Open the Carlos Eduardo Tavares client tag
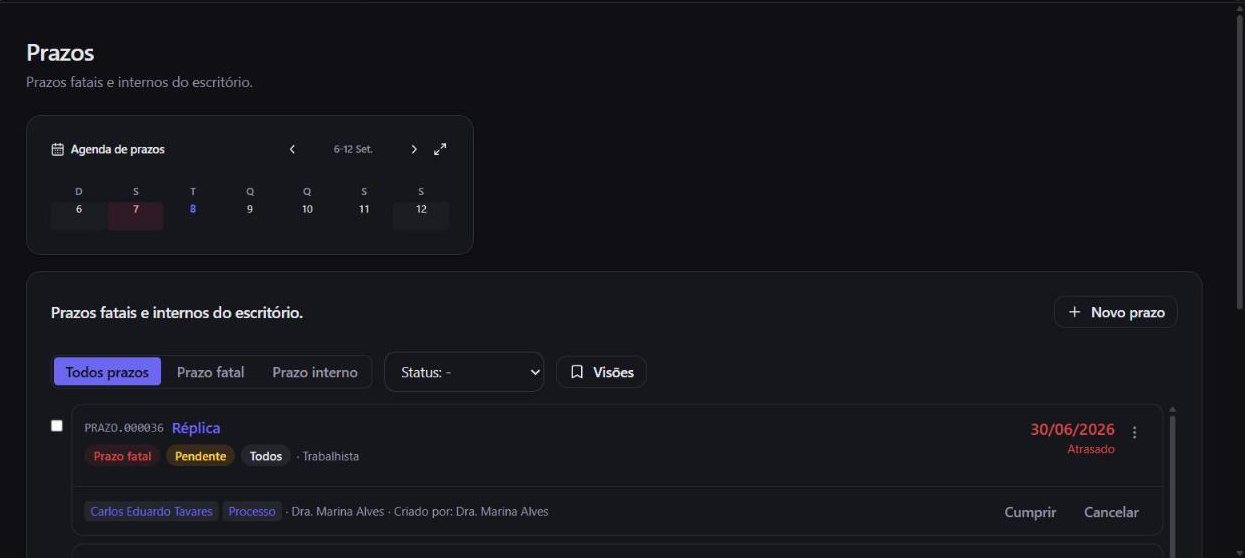Screen dimensions: 1245x558 point(151,511)
